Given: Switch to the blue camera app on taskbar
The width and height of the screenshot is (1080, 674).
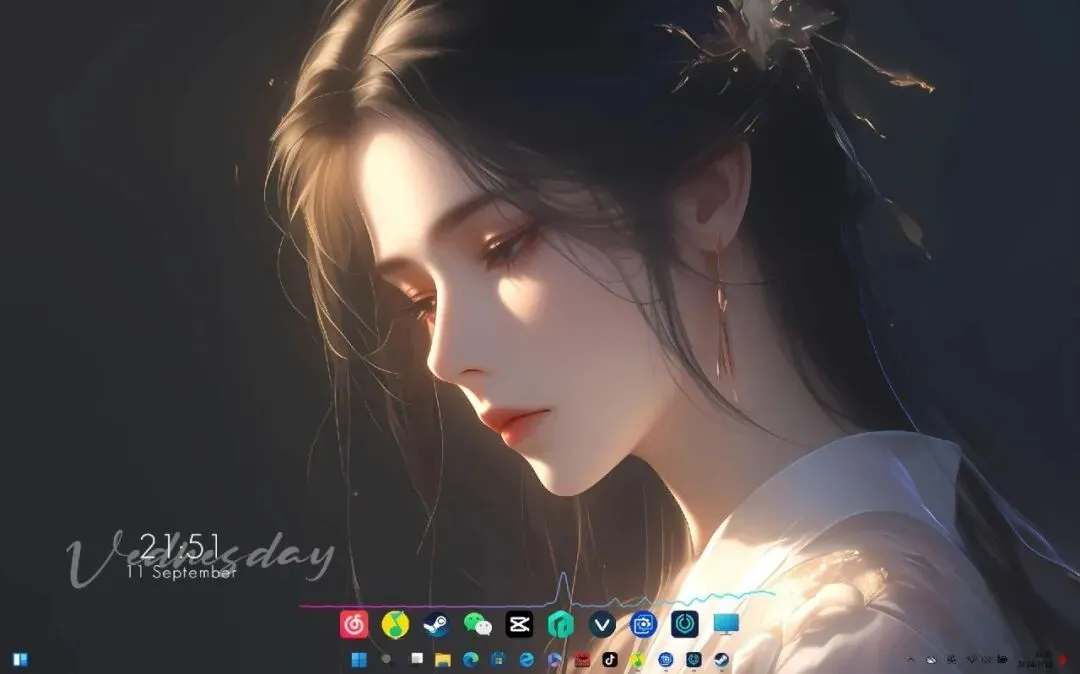Looking at the screenshot, I should click(x=665, y=660).
